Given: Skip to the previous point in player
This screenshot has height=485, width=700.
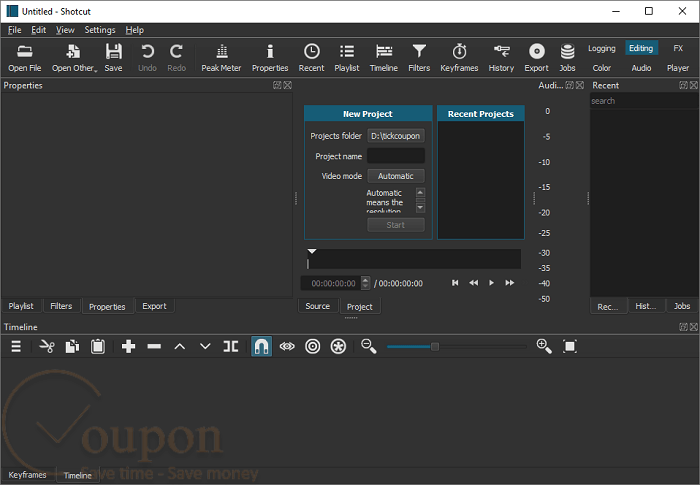Looking at the screenshot, I should point(455,283).
